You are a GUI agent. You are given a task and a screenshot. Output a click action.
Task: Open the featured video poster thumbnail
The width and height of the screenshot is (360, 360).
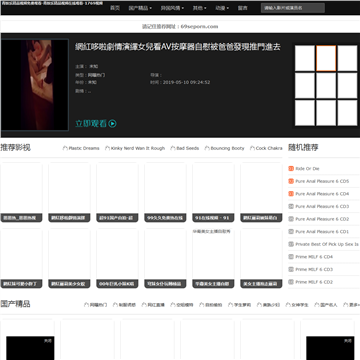pyautogui.click(x=35, y=85)
